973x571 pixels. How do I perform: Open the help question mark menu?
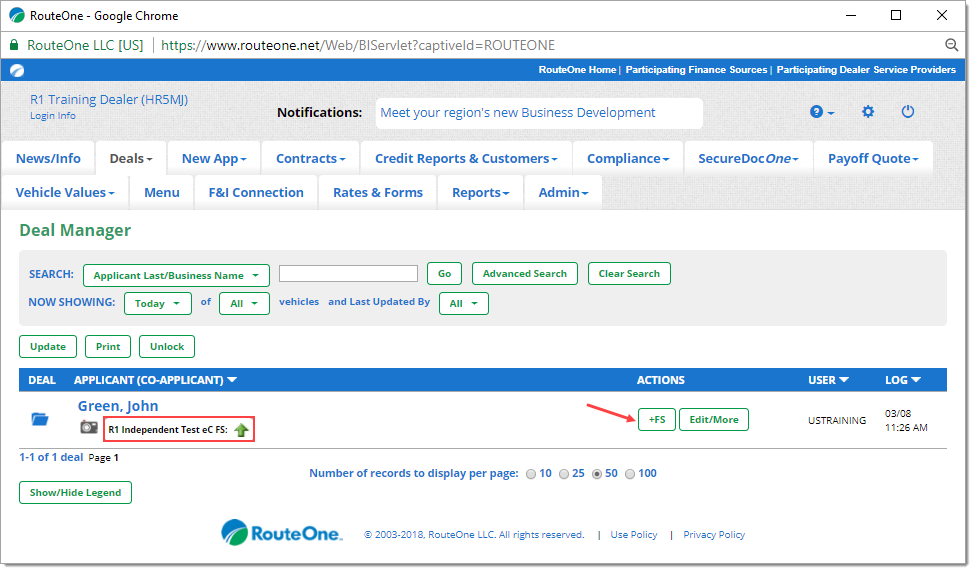(x=822, y=112)
